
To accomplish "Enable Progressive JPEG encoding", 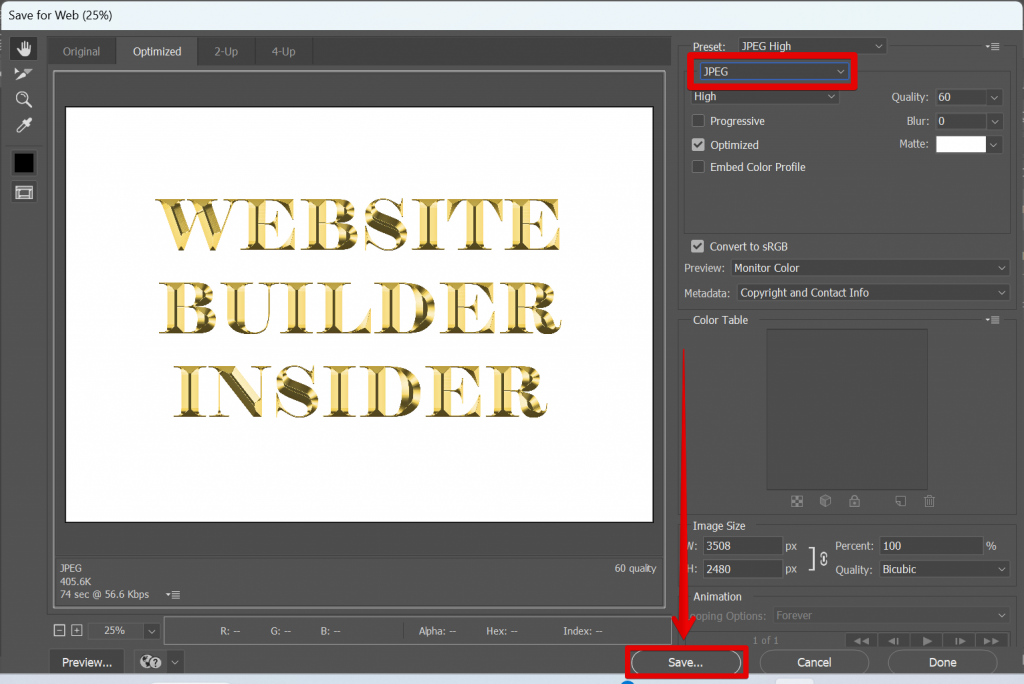I will (697, 120).
